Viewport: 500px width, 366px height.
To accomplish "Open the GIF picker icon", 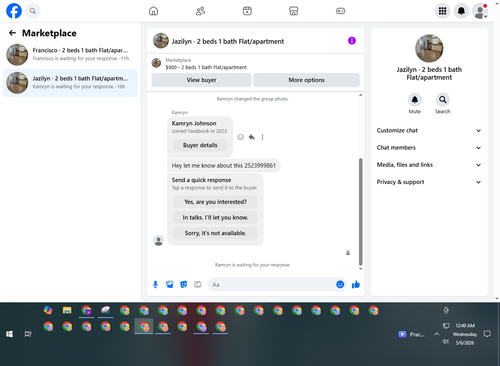I will pyautogui.click(x=198, y=284).
